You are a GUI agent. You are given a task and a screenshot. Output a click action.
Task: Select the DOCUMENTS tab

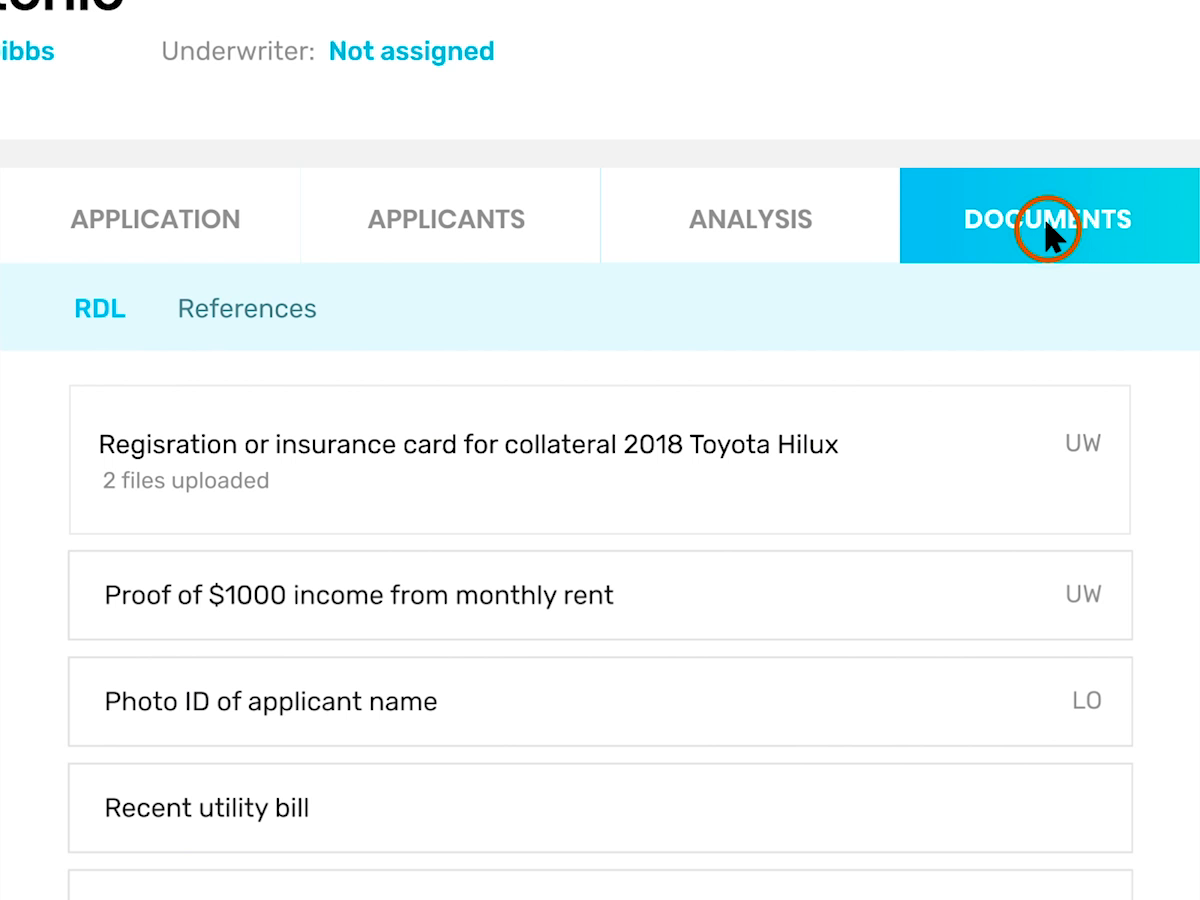pyautogui.click(x=1048, y=218)
